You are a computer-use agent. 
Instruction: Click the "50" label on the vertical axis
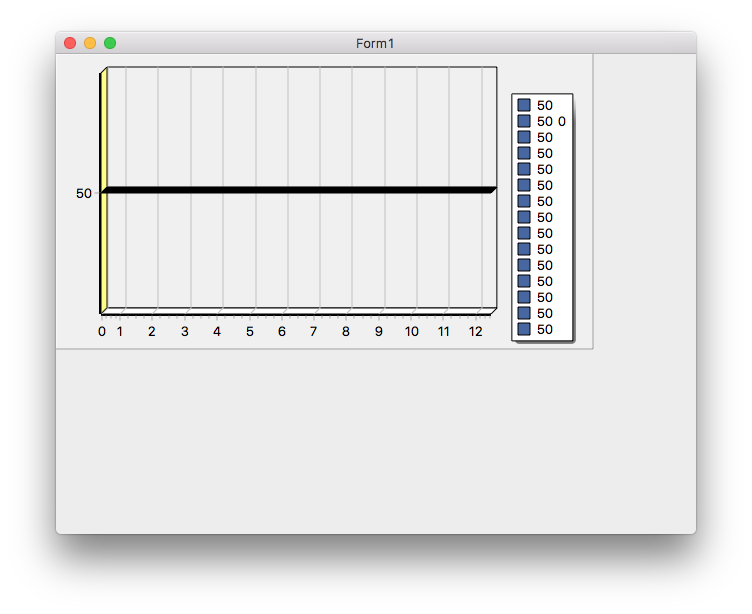84,193
